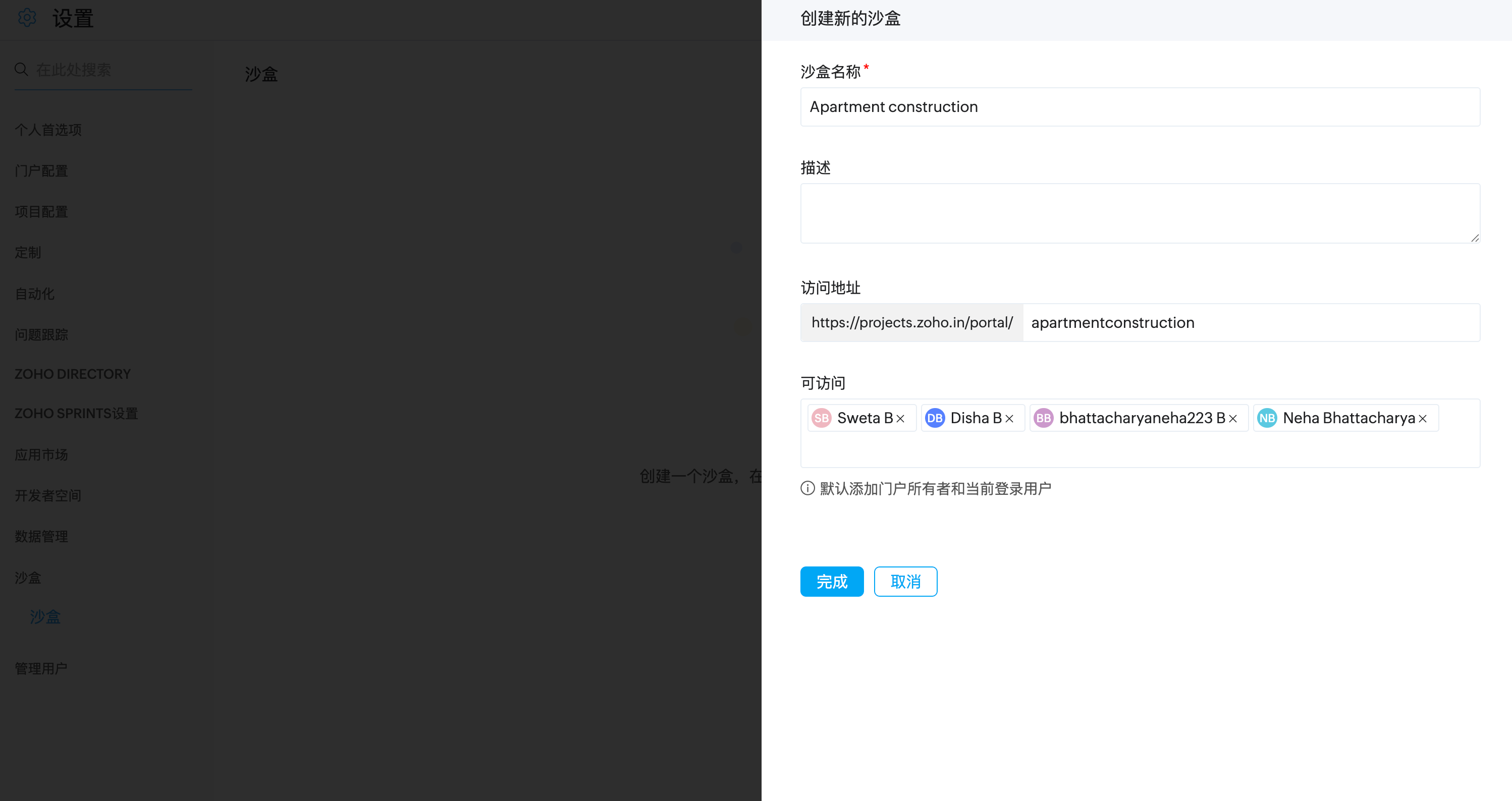Open 个人首选项 in settings sidebar
Viewport: 1512px width, 801px height.
click(48, 130)
